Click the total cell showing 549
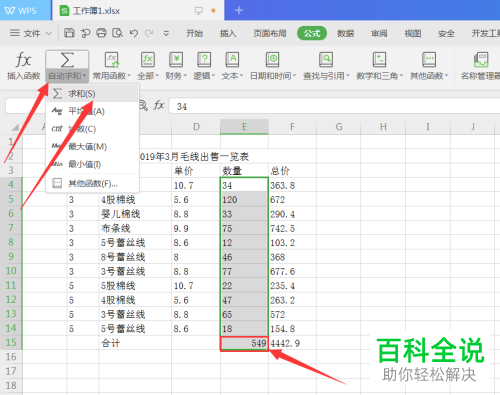500x395 pixels. [244, 343]
